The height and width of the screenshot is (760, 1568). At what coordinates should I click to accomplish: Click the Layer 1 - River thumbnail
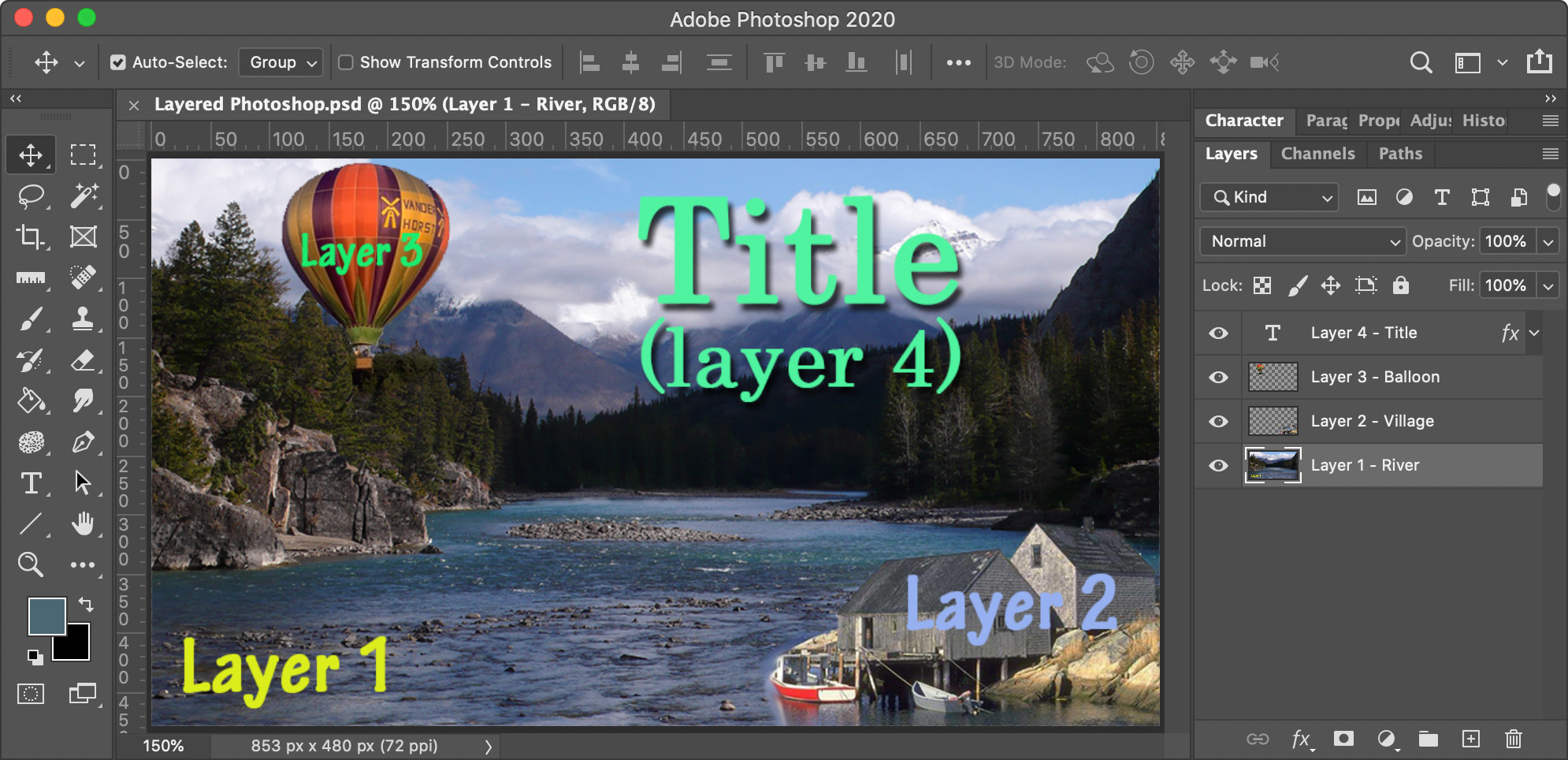tap(1273, 465)
